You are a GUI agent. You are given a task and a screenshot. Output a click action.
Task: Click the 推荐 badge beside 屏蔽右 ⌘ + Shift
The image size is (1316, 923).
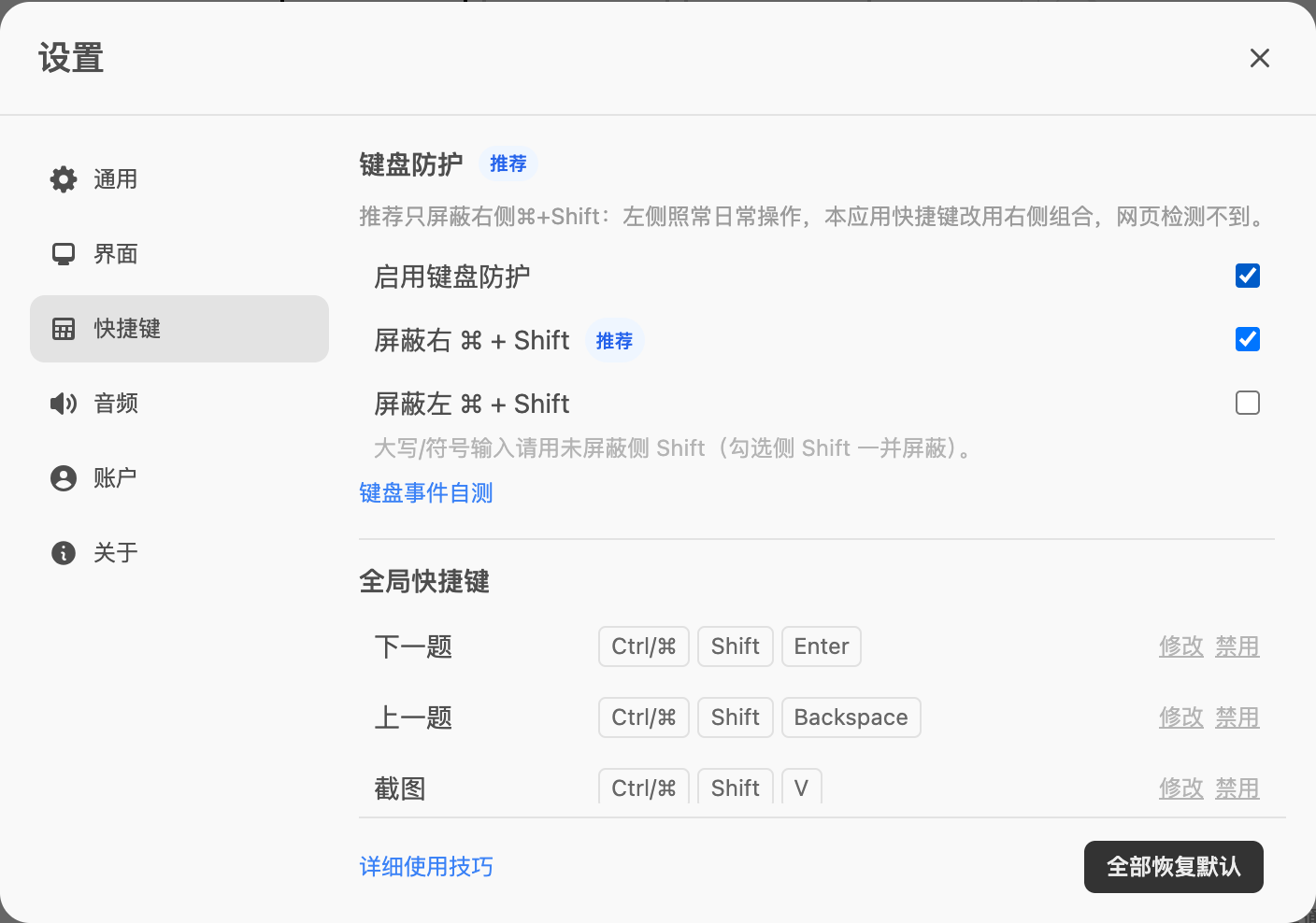tap(615, 341)
